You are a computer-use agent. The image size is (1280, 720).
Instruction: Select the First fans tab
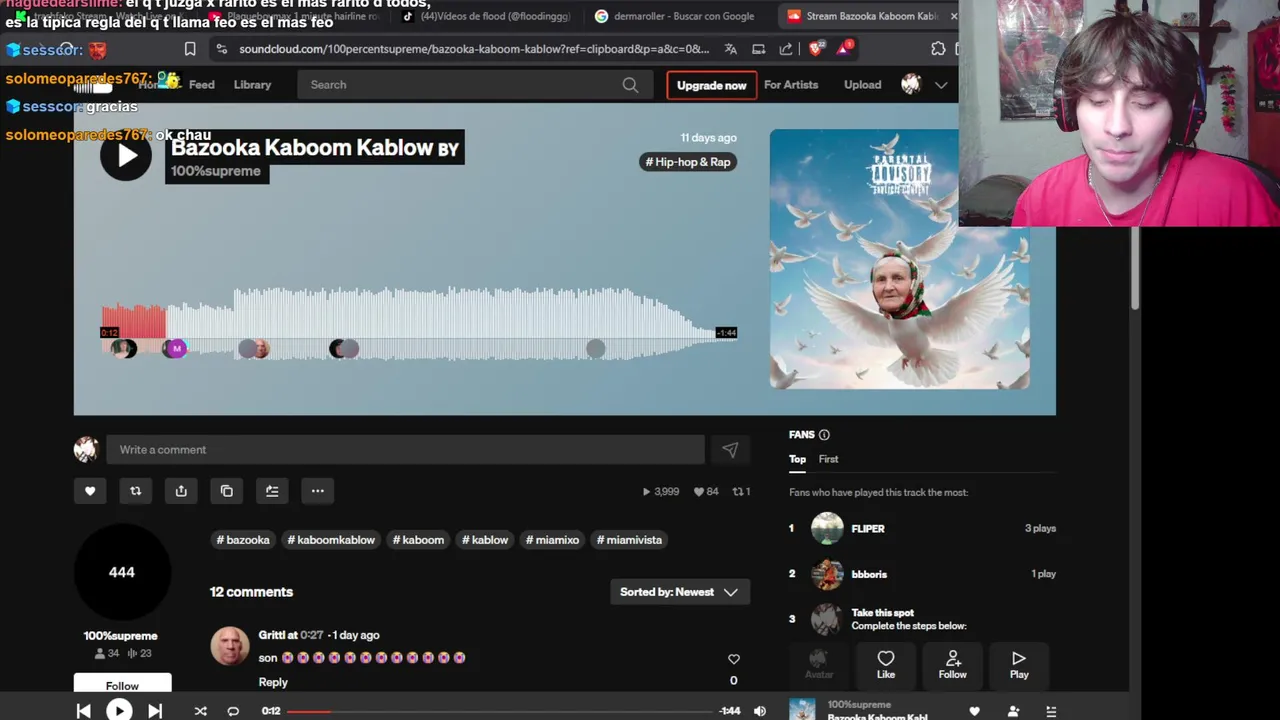(x=828, y=459)
